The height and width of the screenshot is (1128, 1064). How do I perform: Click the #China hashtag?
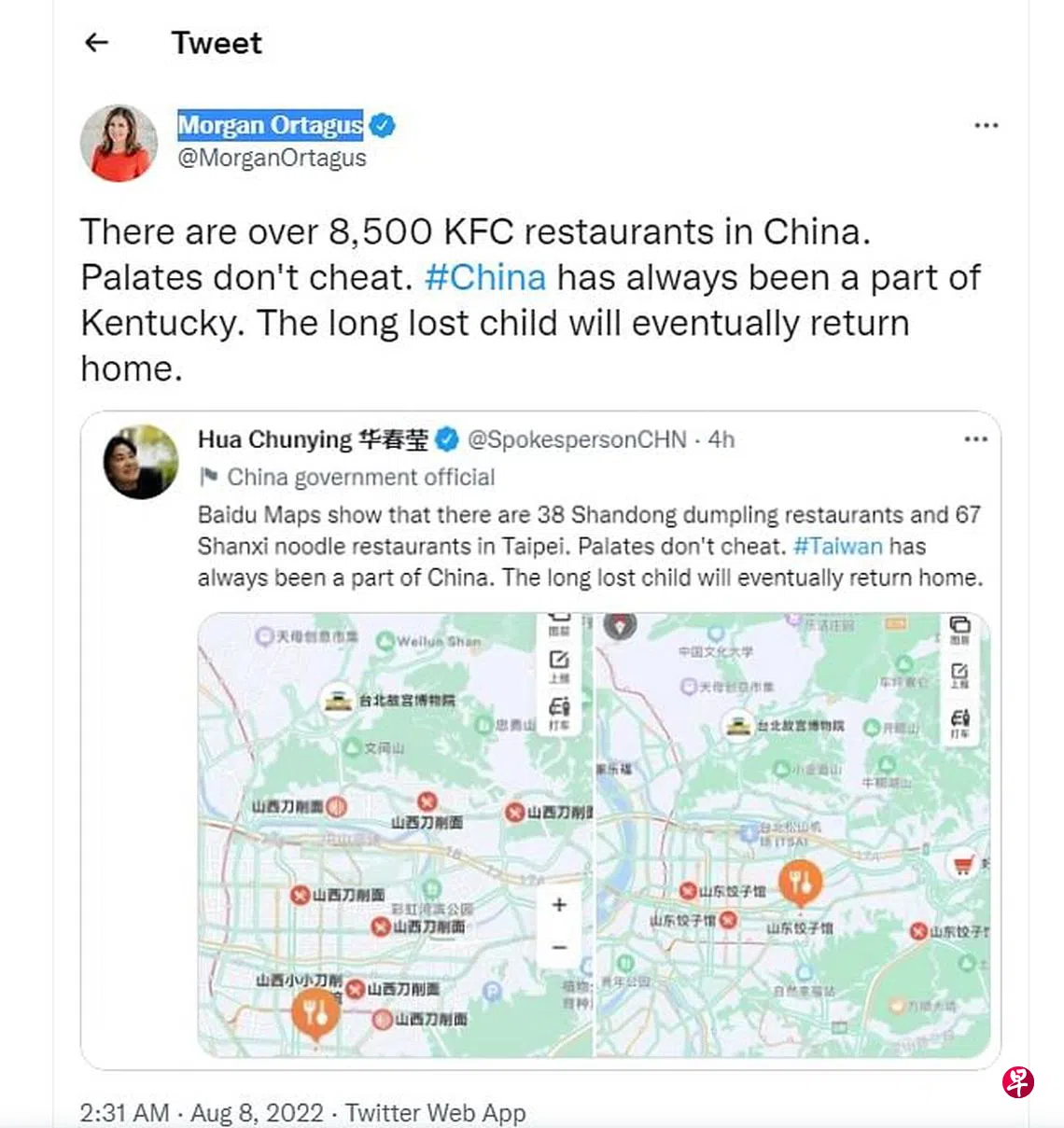[x=485, y=277]
